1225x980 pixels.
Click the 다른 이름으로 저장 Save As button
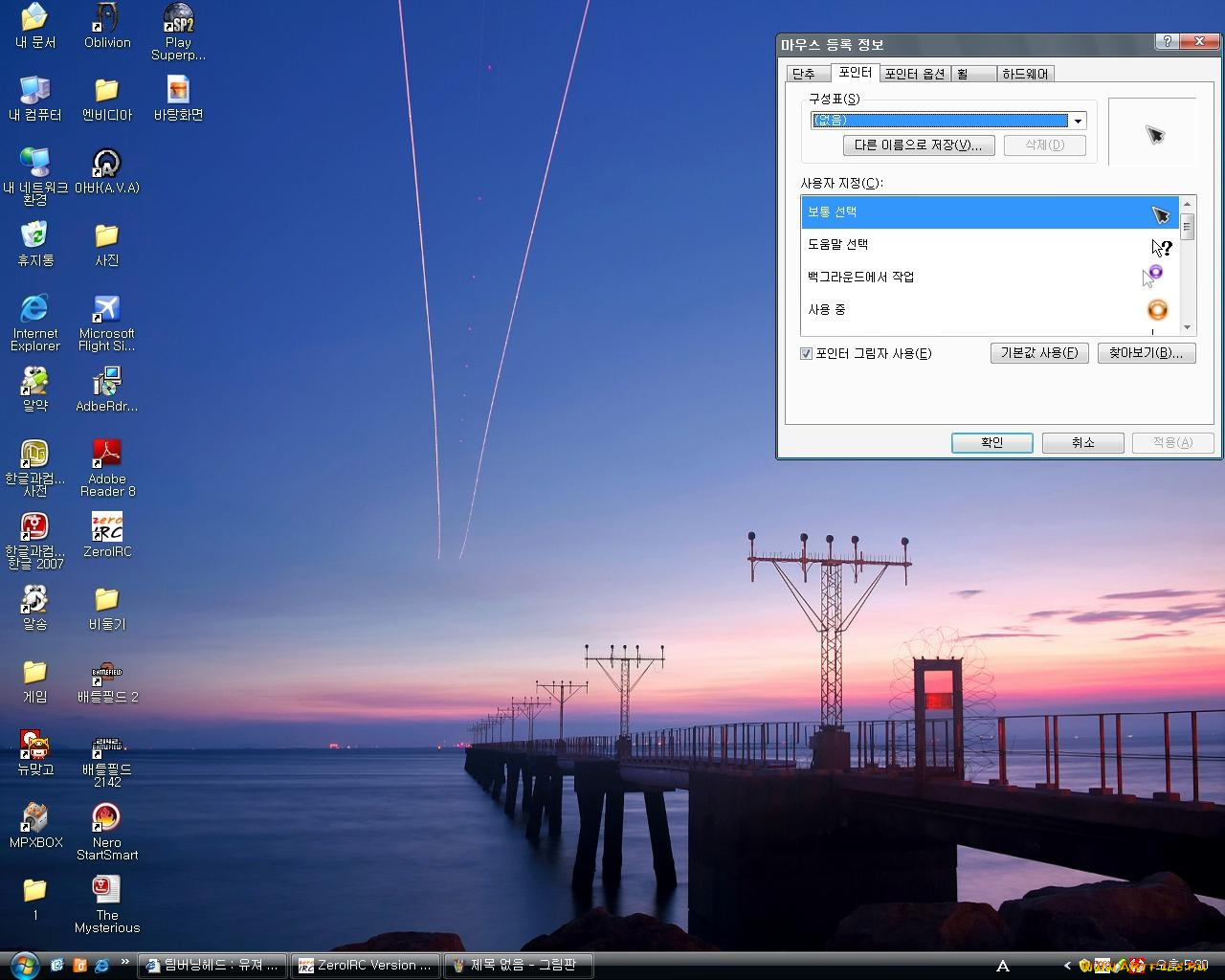pyautogui.click(x=918, y=145)
